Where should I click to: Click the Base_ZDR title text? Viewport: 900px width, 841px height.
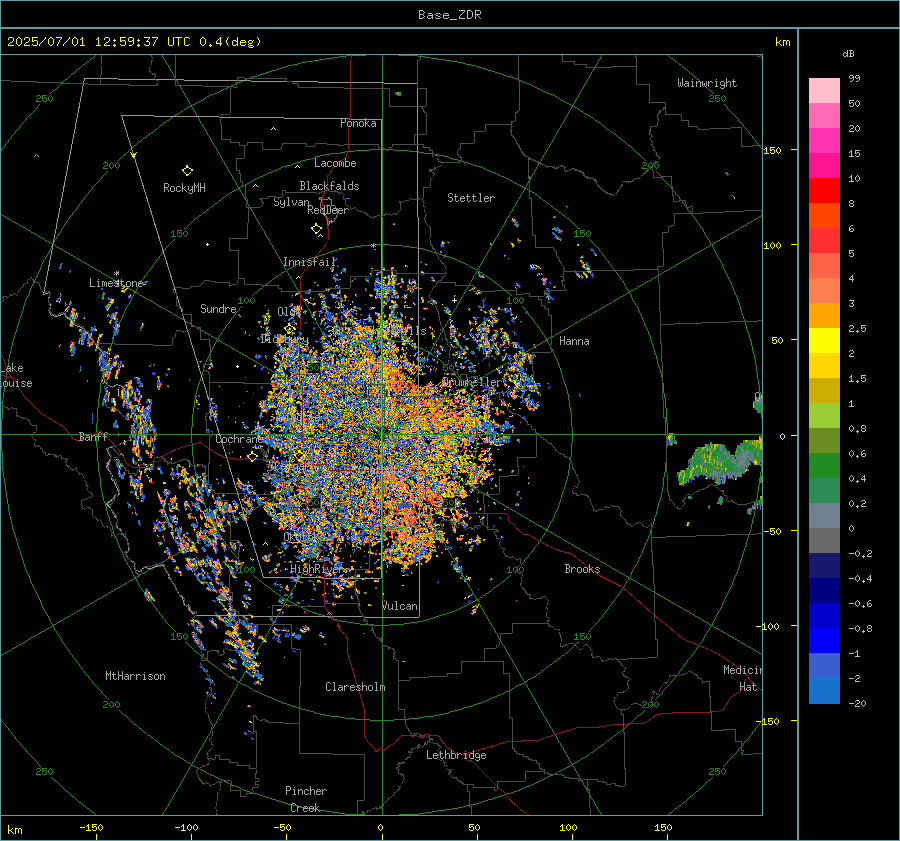click(x=449, y=15)
